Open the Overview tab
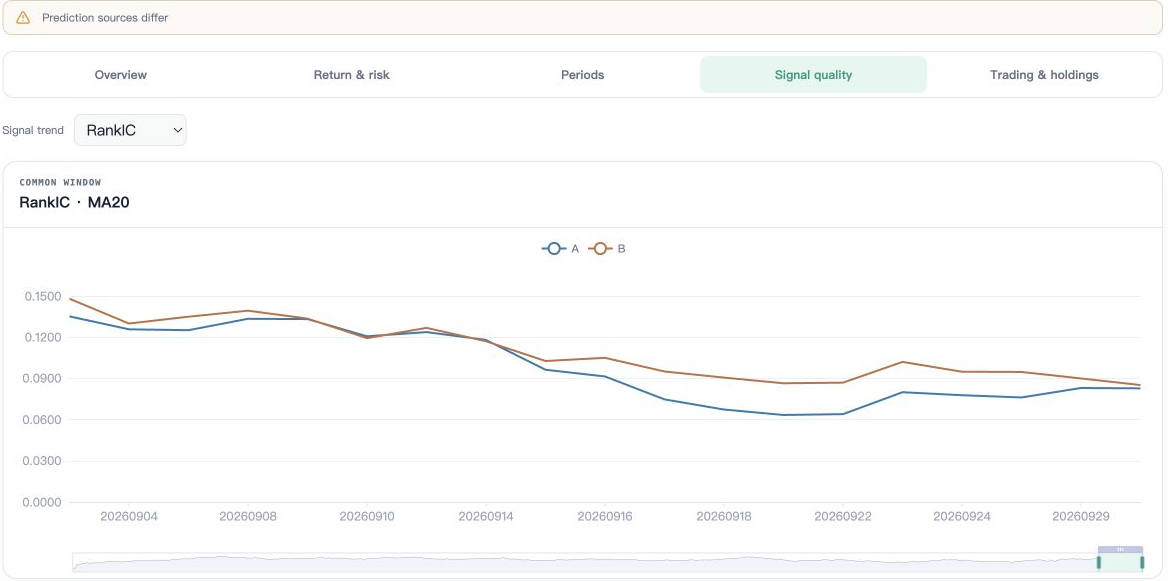This screenshot has height=581, width=1168. click(121, 74)
